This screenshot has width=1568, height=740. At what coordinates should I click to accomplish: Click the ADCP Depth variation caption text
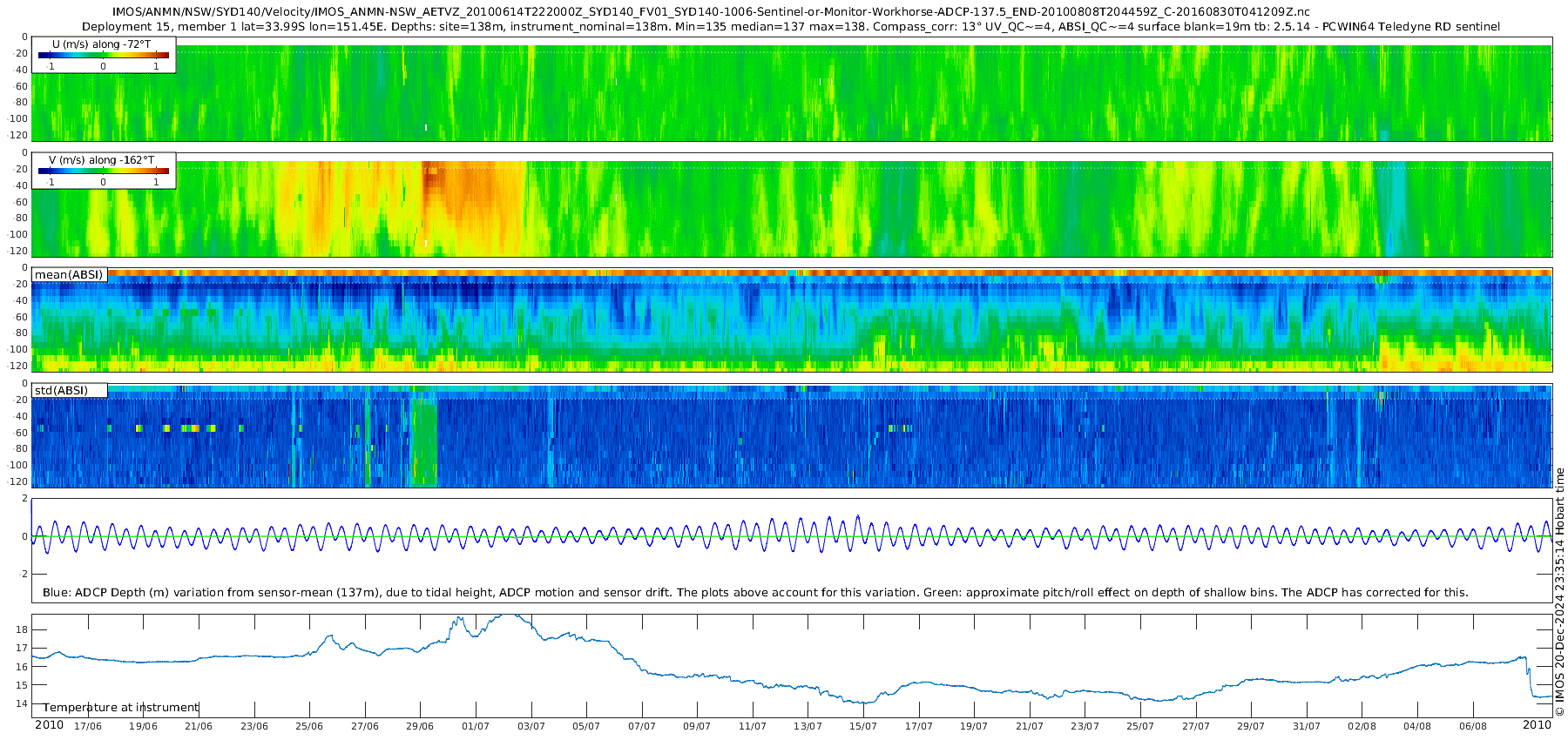click(755, 593)
